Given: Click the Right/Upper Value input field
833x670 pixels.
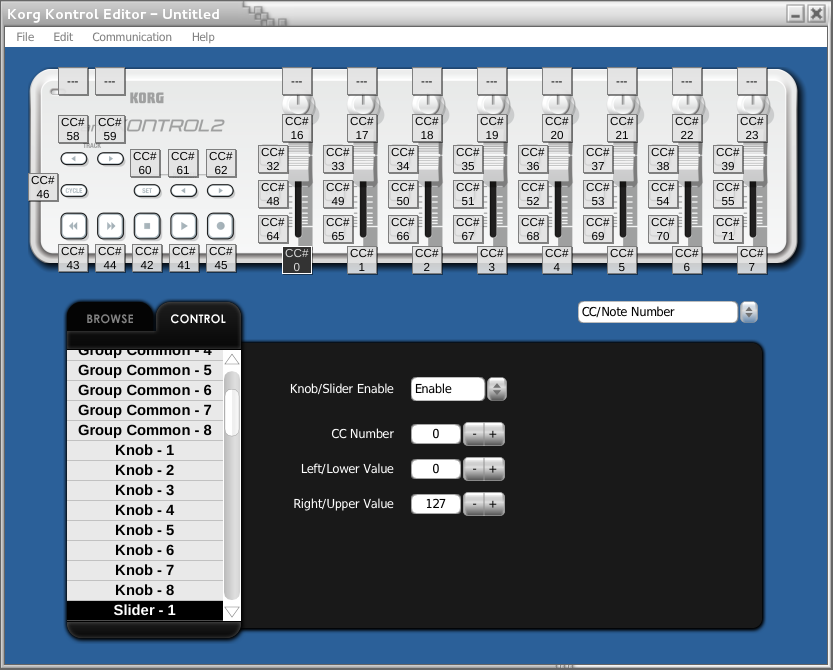Looking at the screenshot, I should point(436,504).
